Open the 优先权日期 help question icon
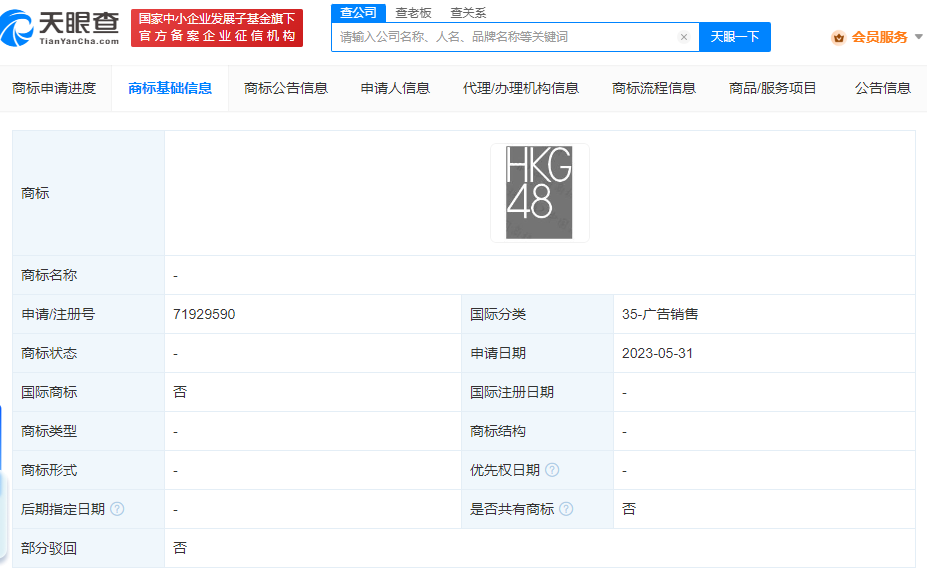 pyautogui.click(x=552, y=470)
